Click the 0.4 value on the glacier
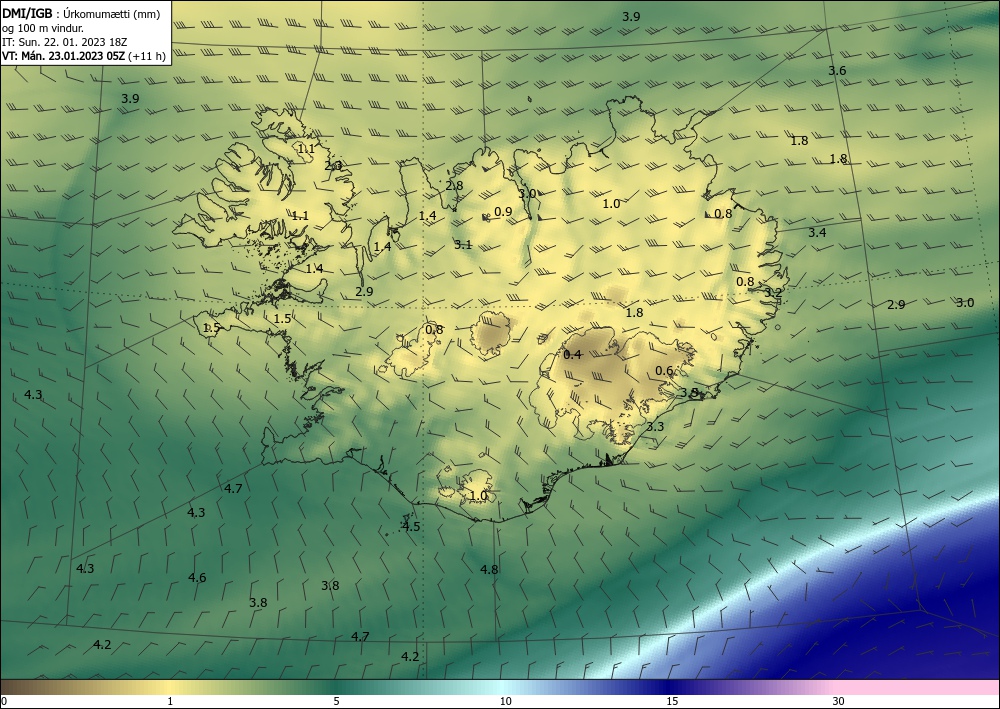This screenshot has height=709, width=1000. [x=573, y=354]
